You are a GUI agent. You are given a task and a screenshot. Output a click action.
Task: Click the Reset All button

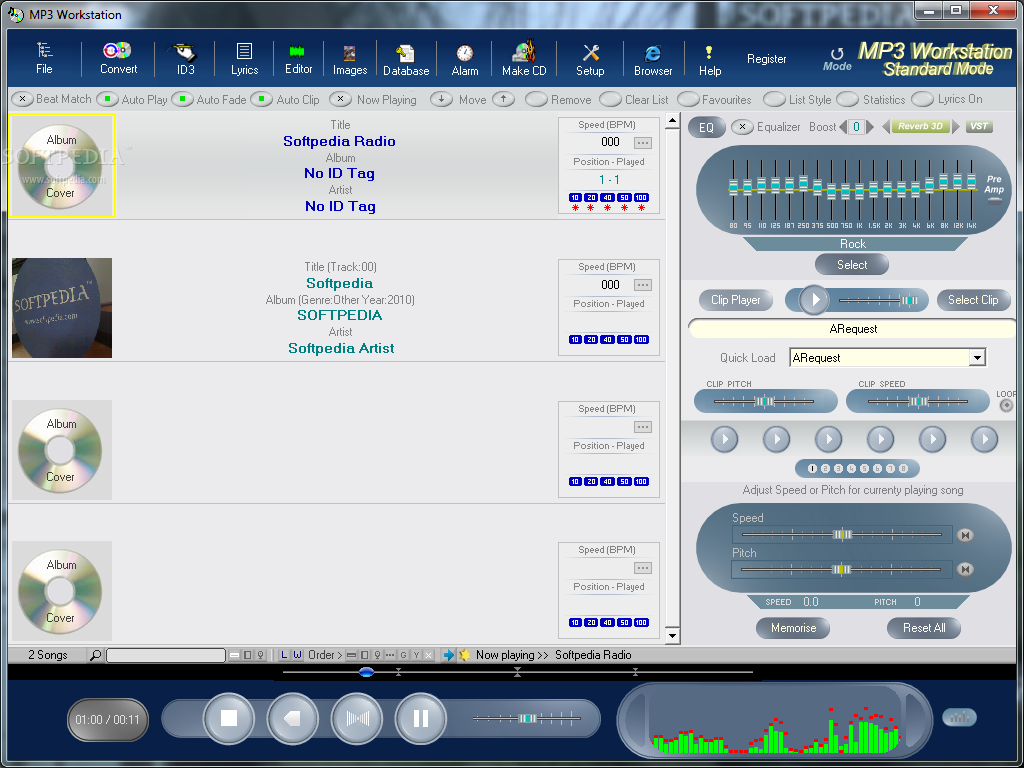924,628
